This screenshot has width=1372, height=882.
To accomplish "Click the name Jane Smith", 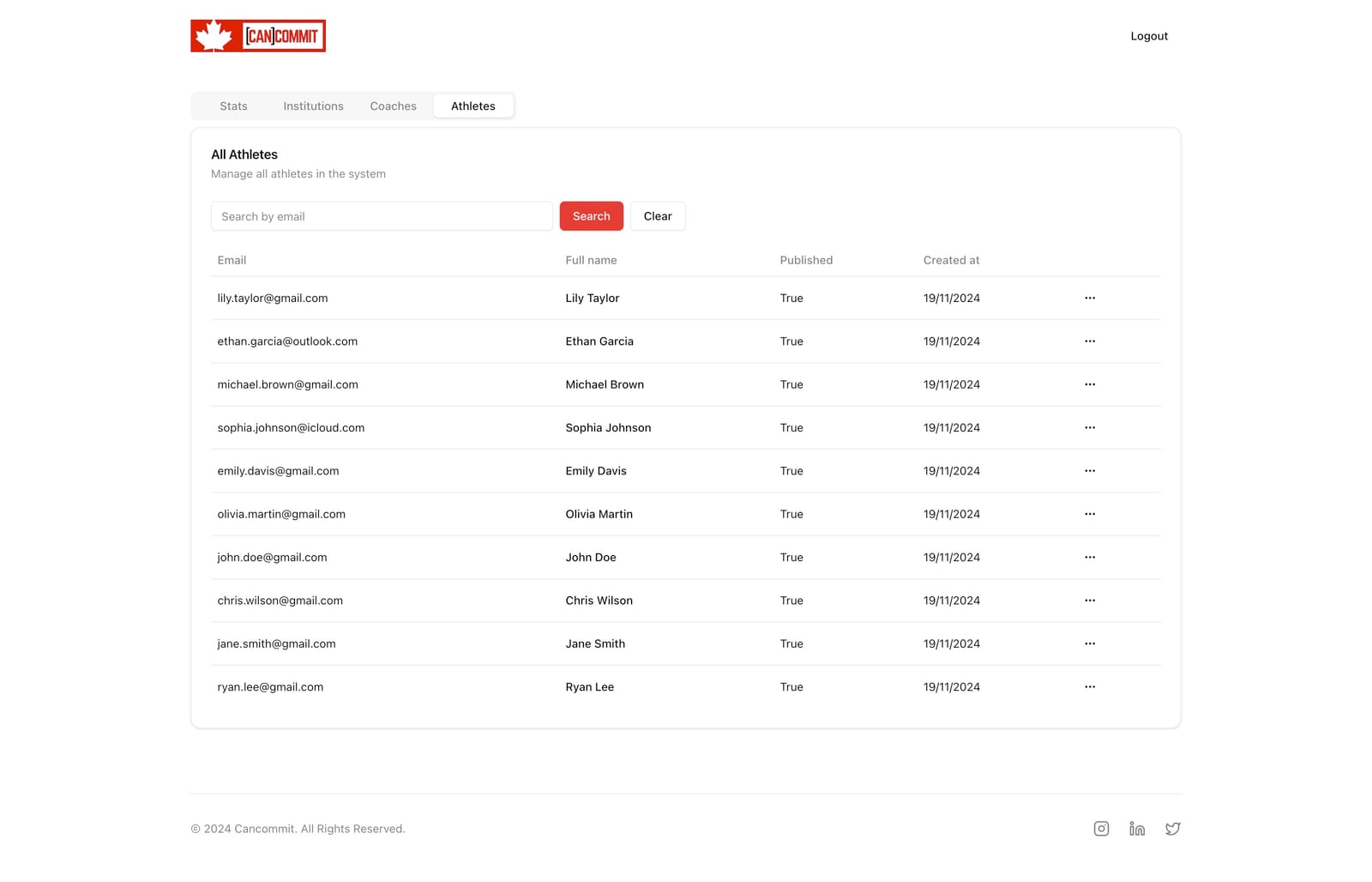I will coord(595,643).
